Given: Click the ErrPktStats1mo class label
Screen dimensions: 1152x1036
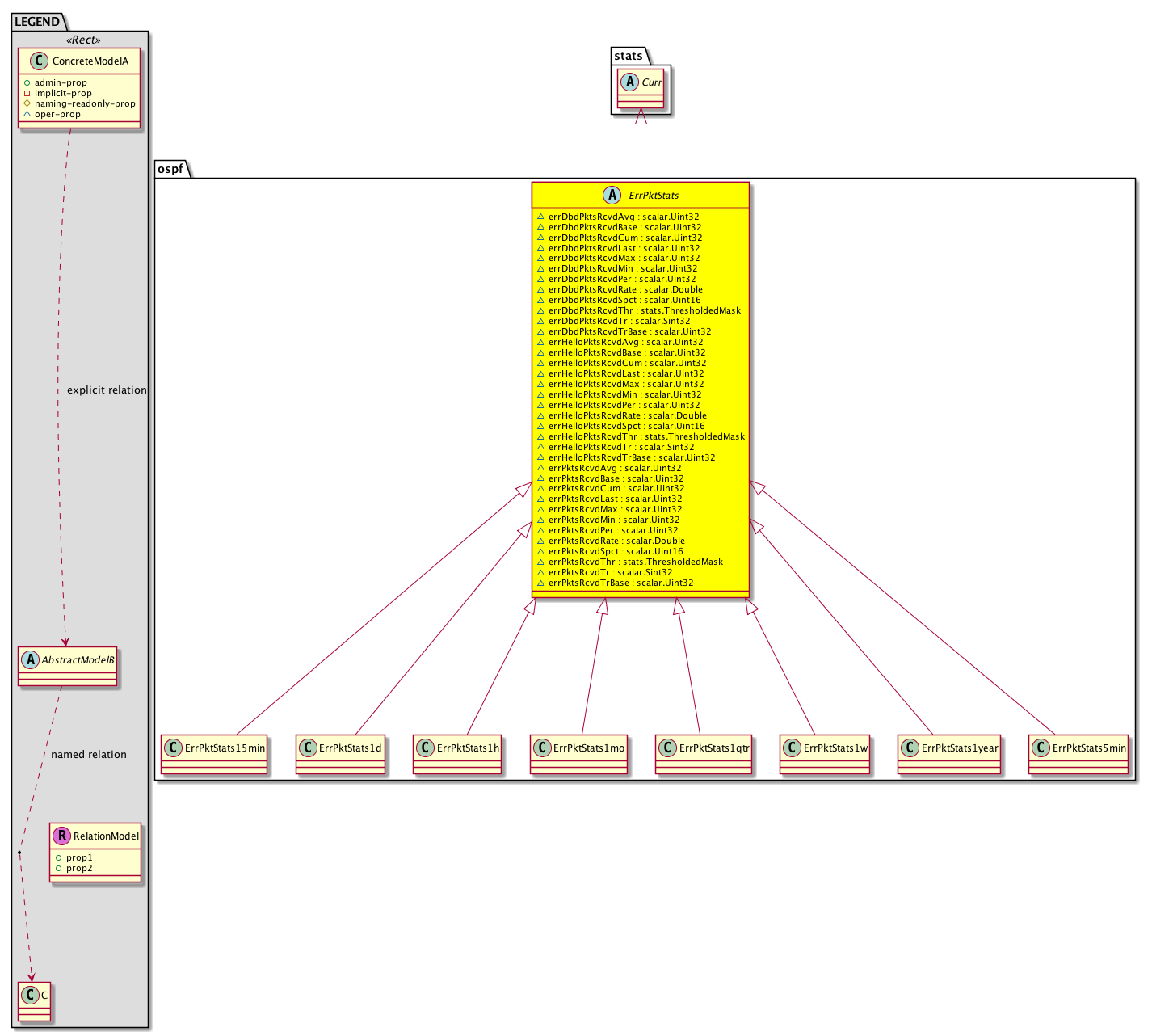Looking at the screenshot, I should tap(589, 748).
